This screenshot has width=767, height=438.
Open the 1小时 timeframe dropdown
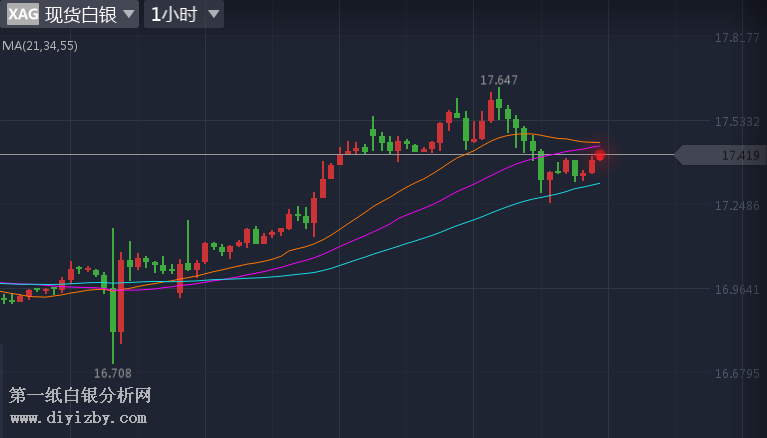175,14
